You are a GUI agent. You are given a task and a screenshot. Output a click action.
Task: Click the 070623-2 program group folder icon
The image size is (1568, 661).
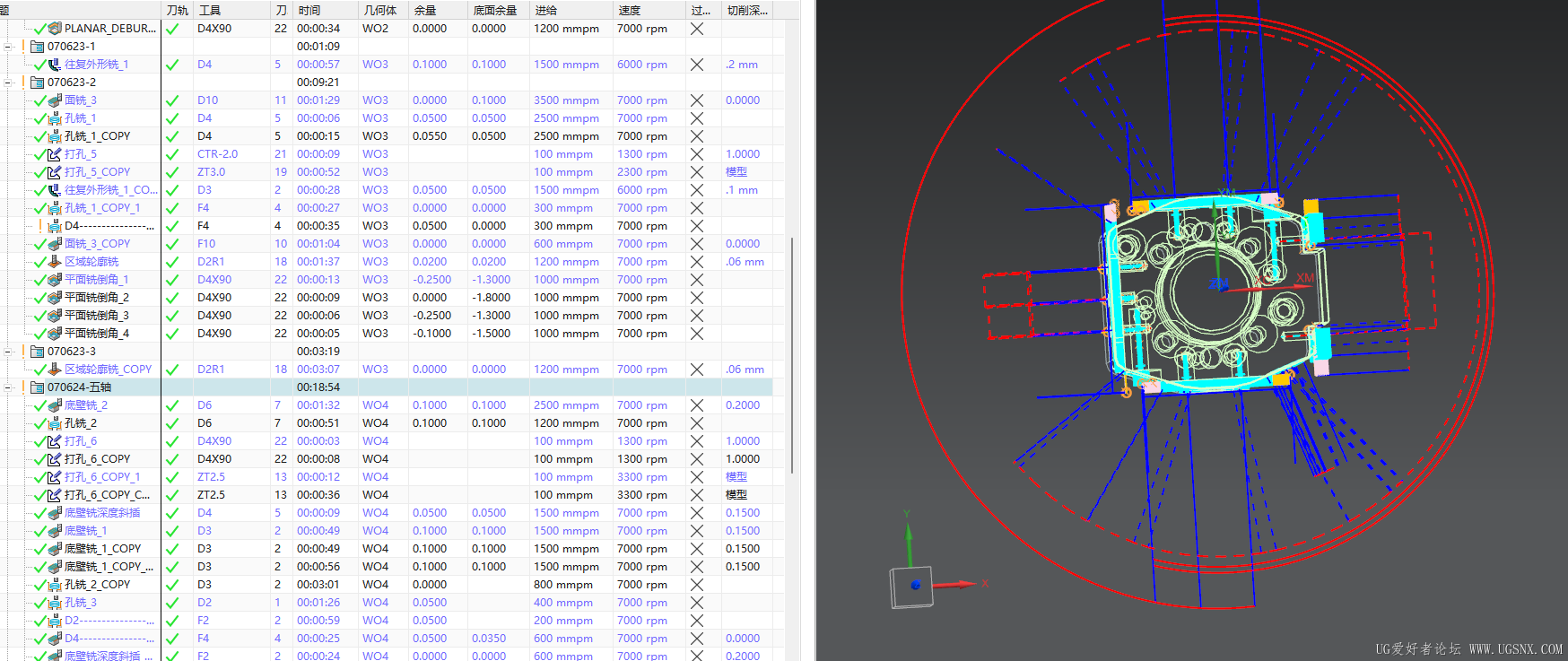[x=38, y=83]
